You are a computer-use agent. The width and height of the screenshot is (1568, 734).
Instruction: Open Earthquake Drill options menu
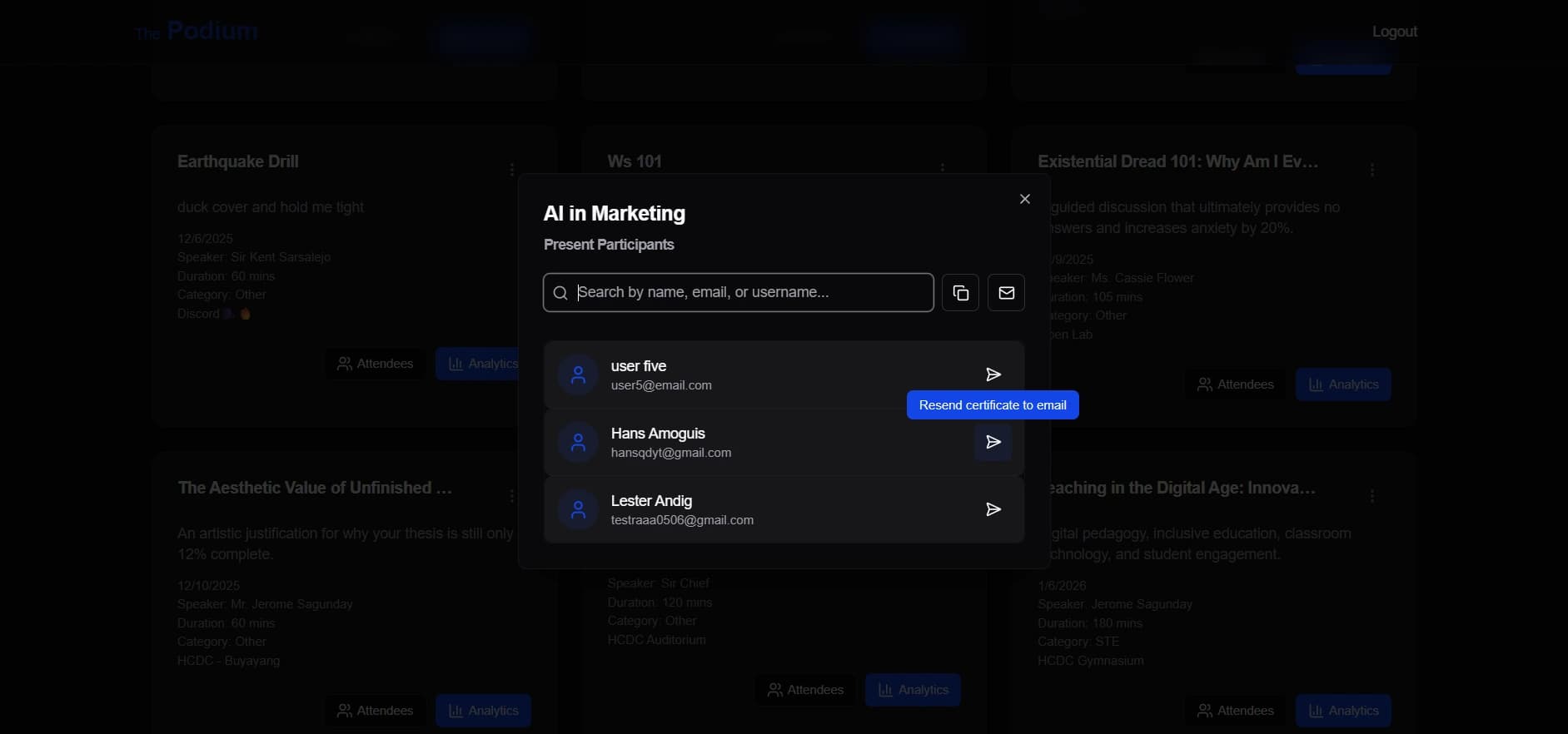point(511,170)
